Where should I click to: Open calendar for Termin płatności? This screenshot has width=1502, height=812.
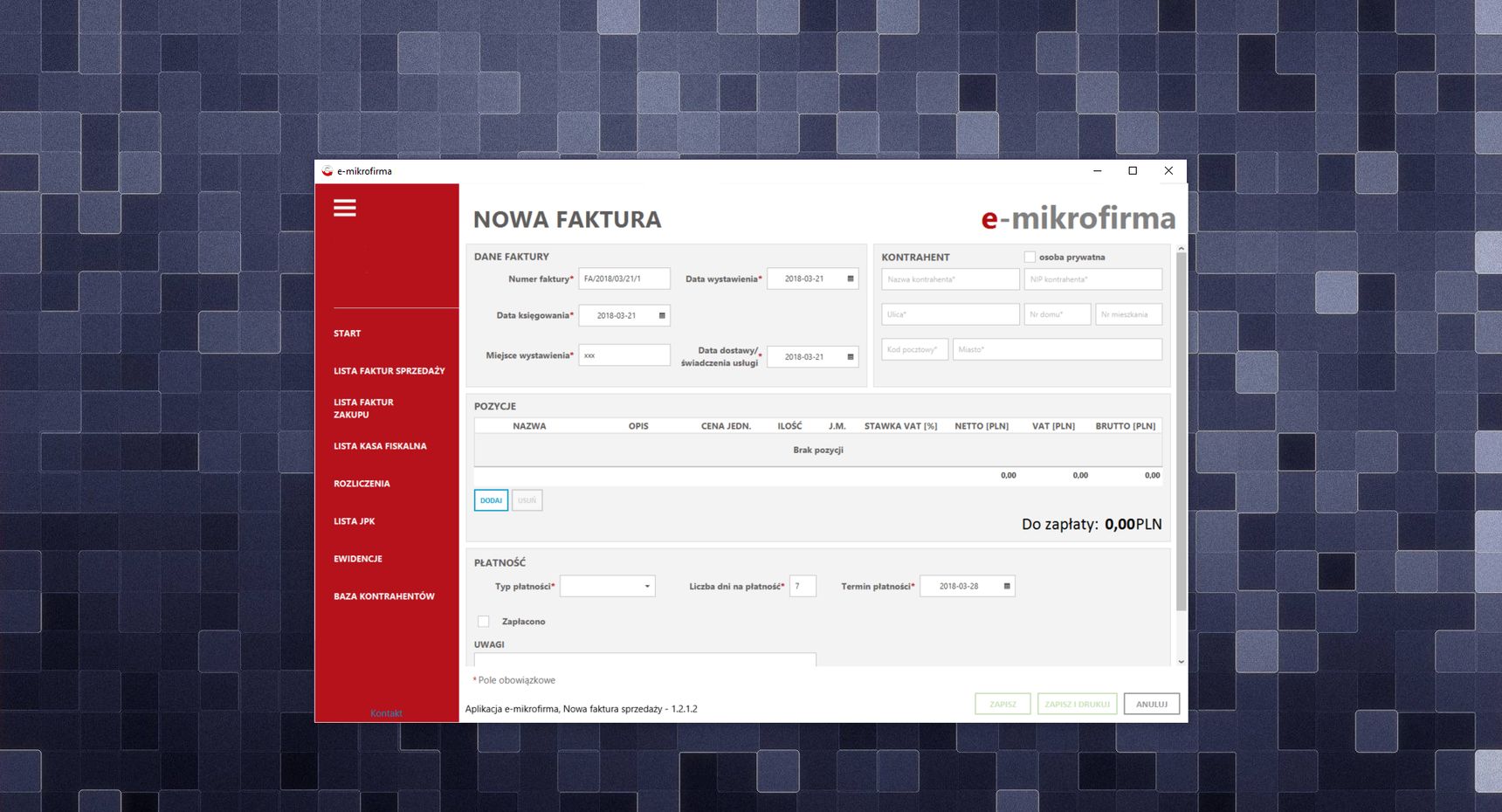tap(1007, 586)
